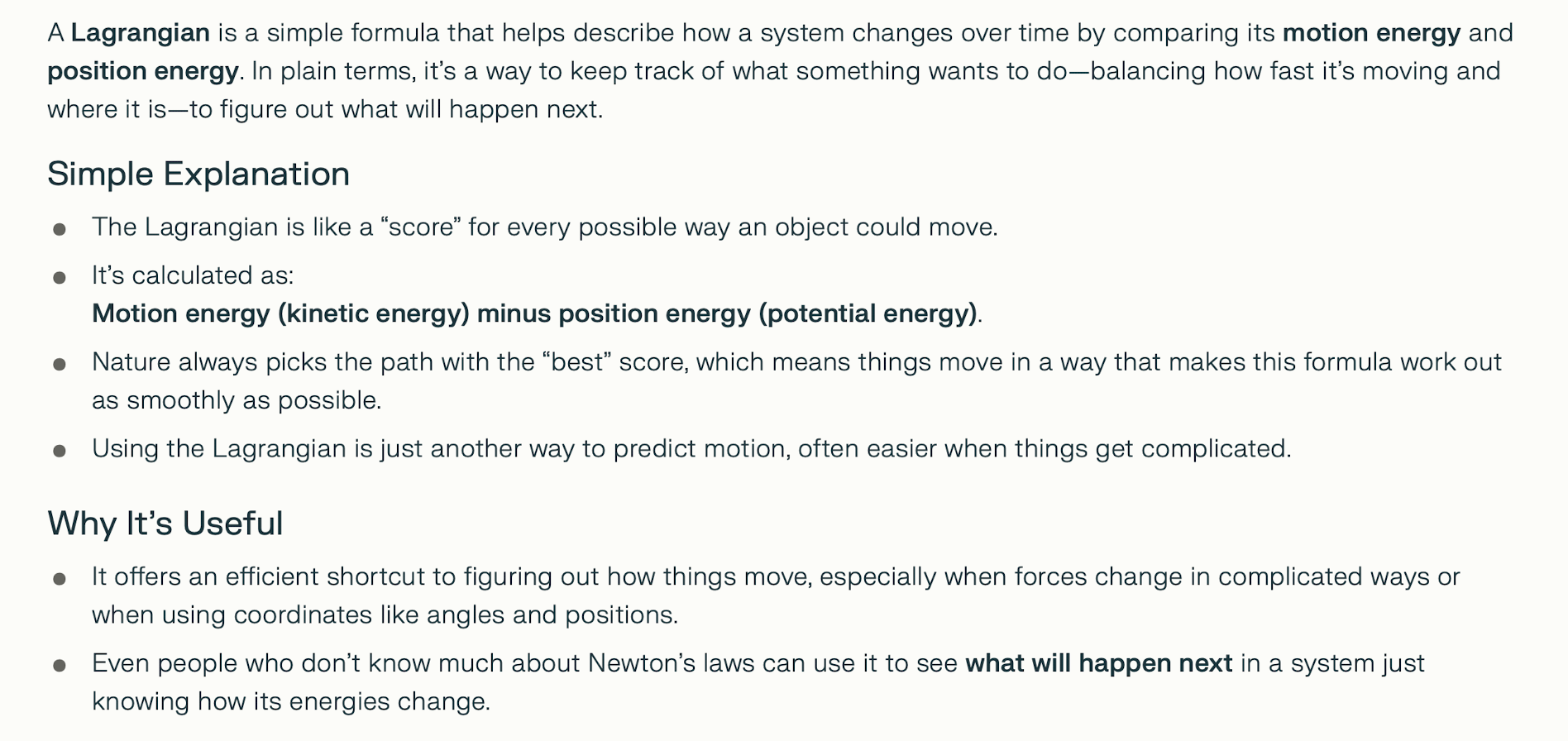This screenshot has width=1568, height=741.
Task: Click "knowing how its energies change" at the bottom
Action: pos(290,701)
